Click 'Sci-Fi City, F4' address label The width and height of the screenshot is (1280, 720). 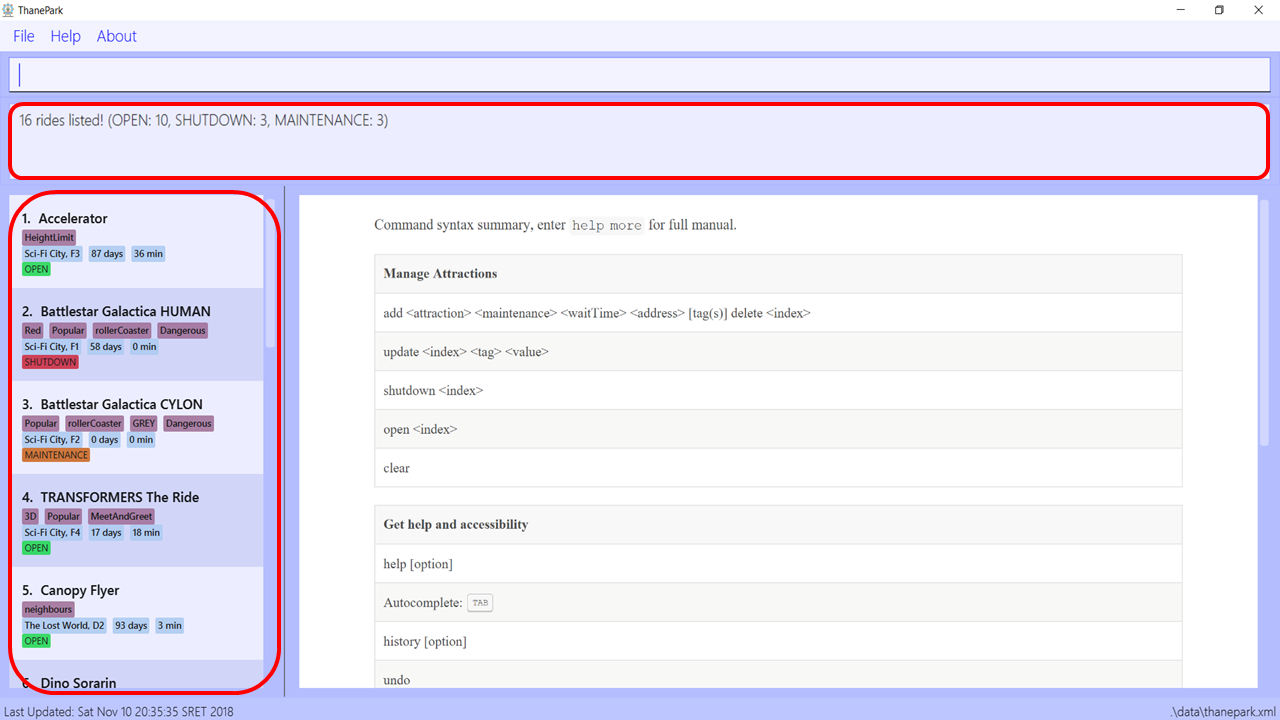point(52,533)
